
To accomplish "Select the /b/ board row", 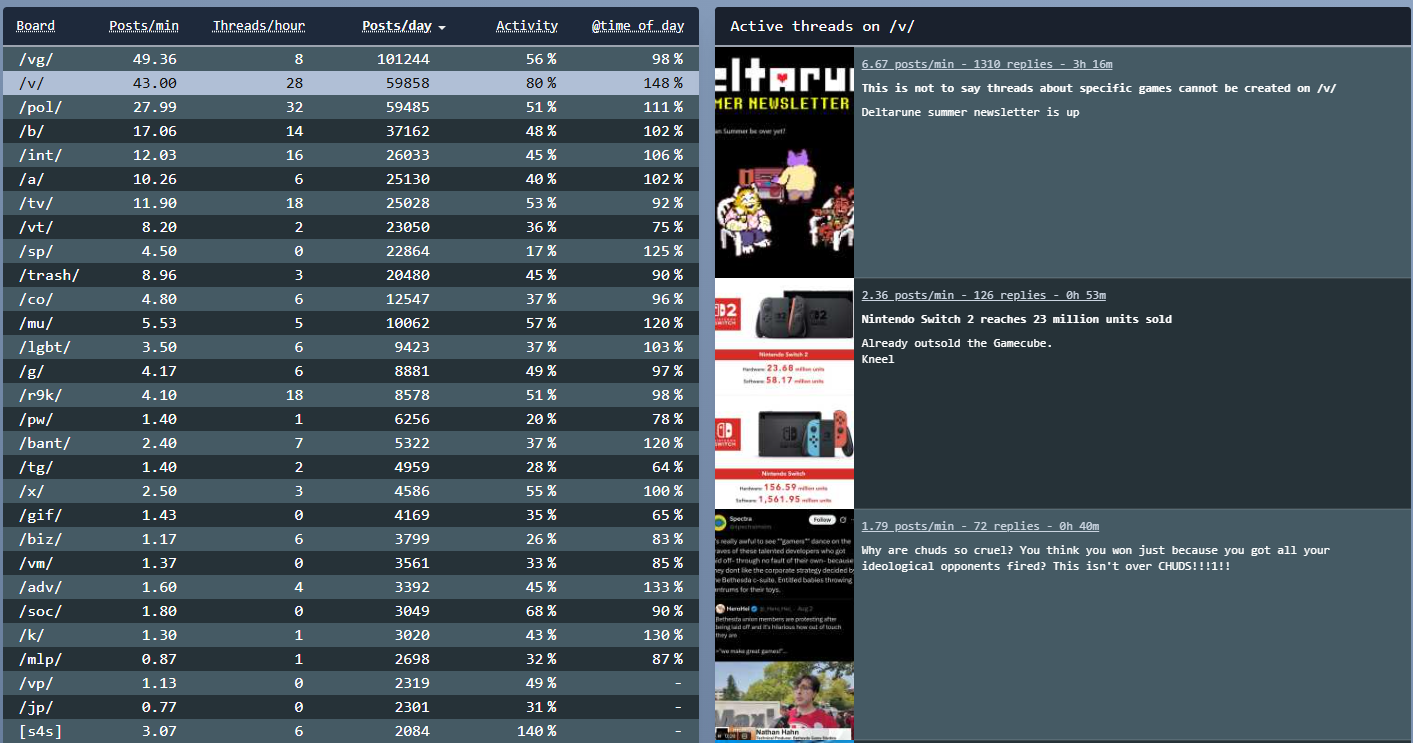I will pos(351,131).
